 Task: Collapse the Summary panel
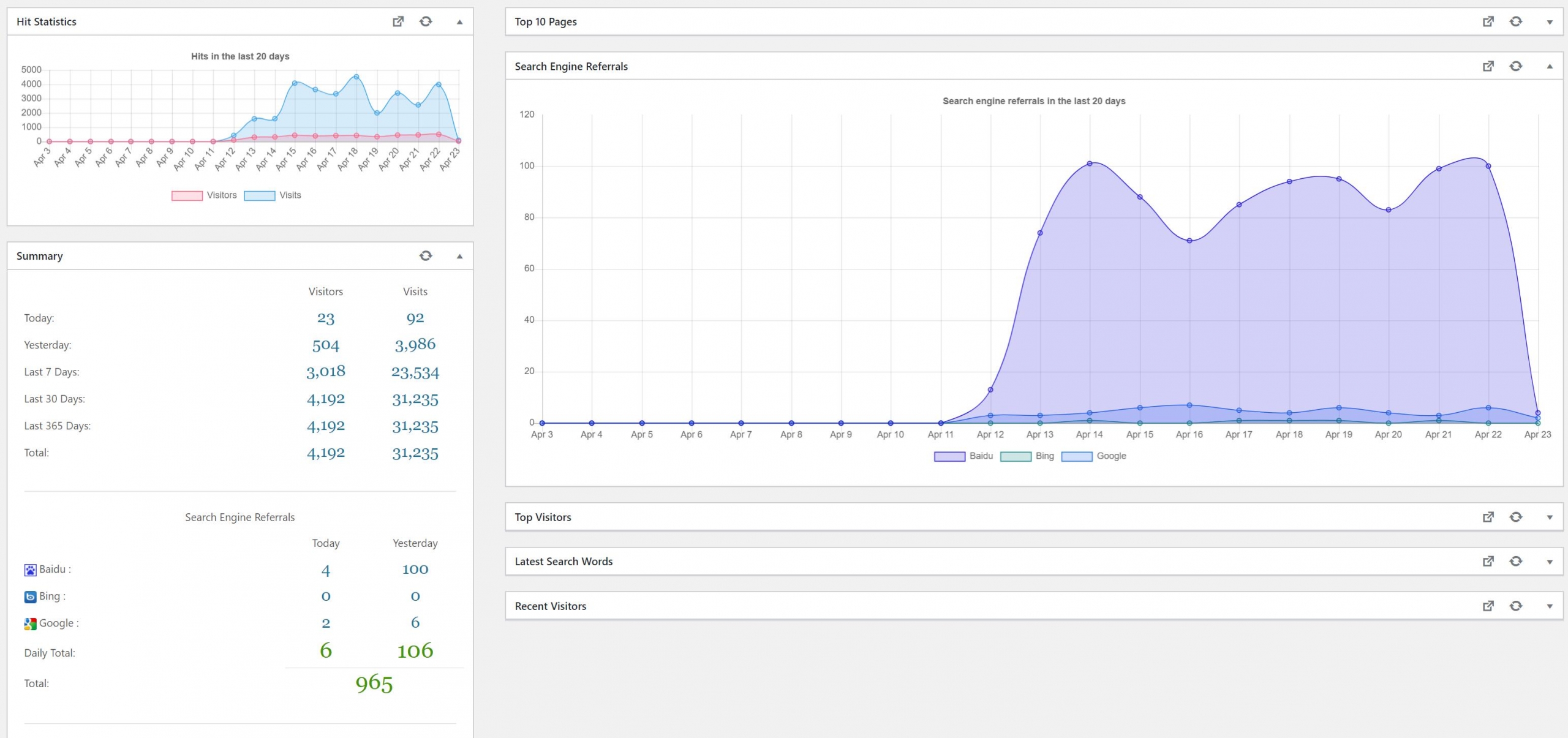(x=459, y=257)
